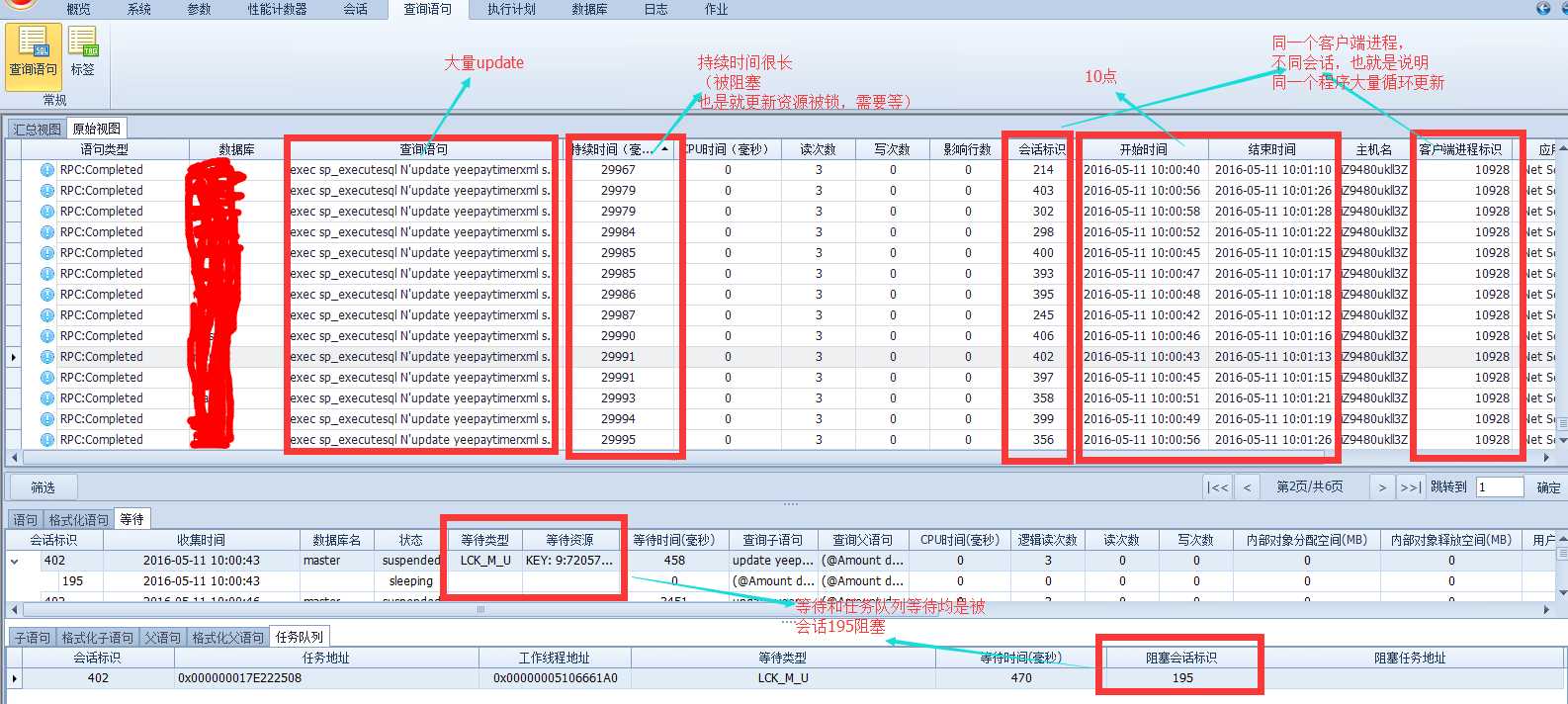Click the main grid horizontal scrollbar right arrow

tap(1546, 458)
